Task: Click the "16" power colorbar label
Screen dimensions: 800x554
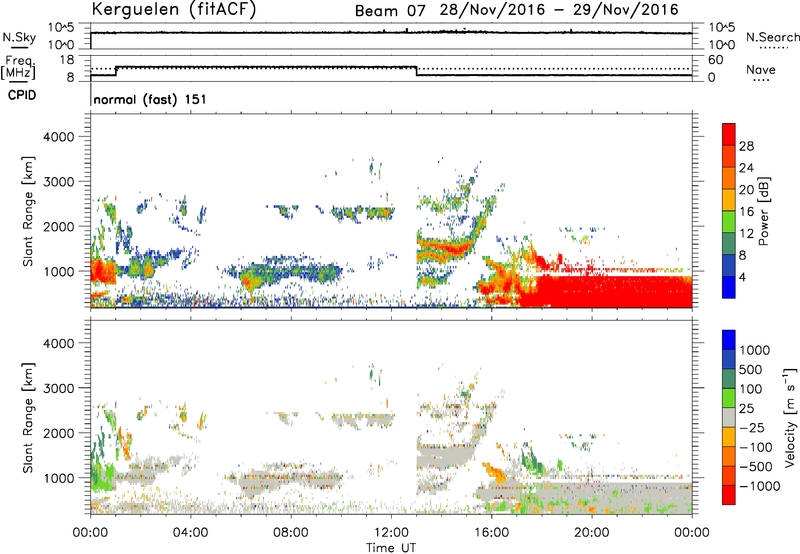Action: click(746, 211)
